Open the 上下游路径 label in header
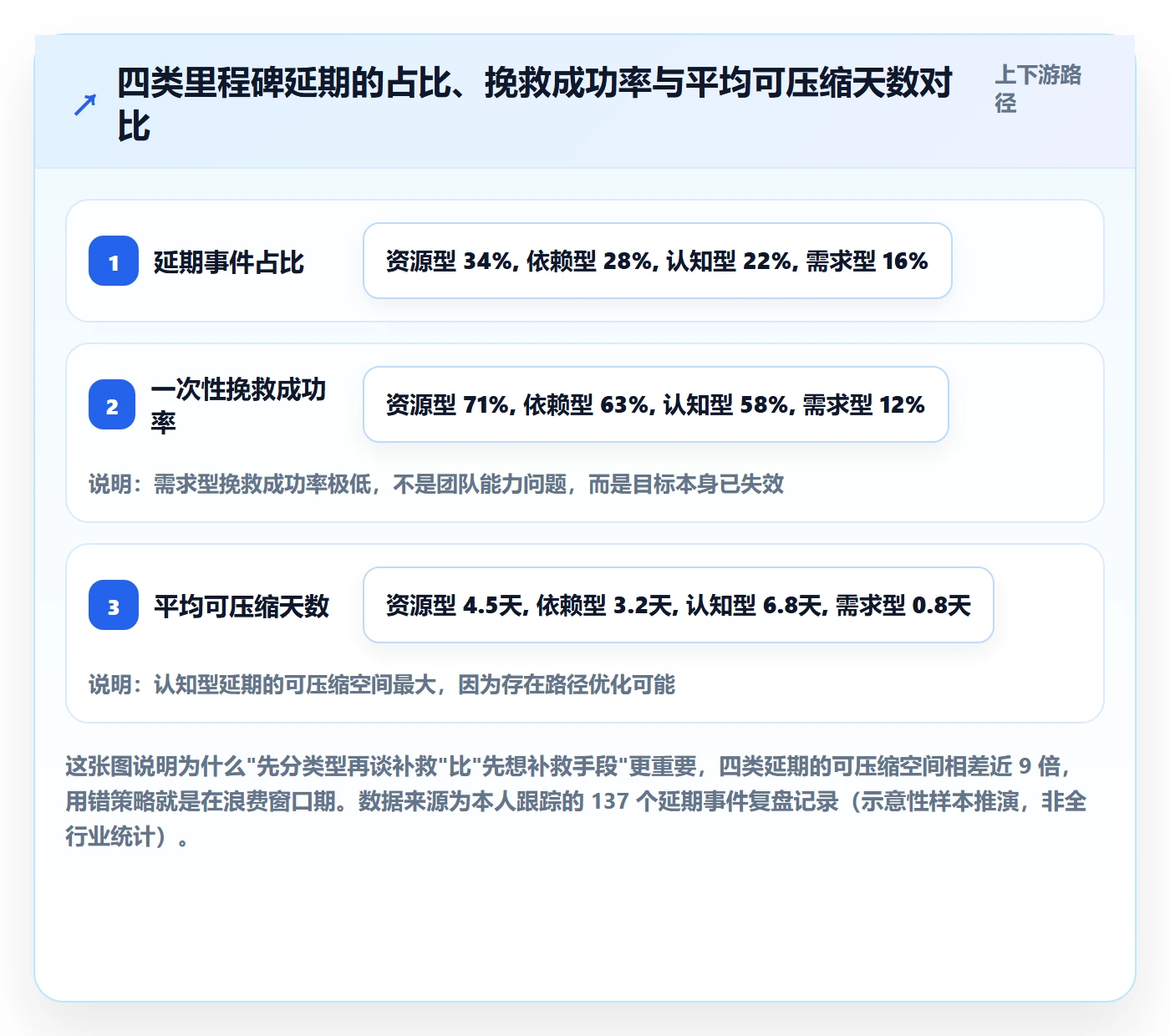Image resolution: width=1170 pixels, height=1036 pixels. 1038,89
